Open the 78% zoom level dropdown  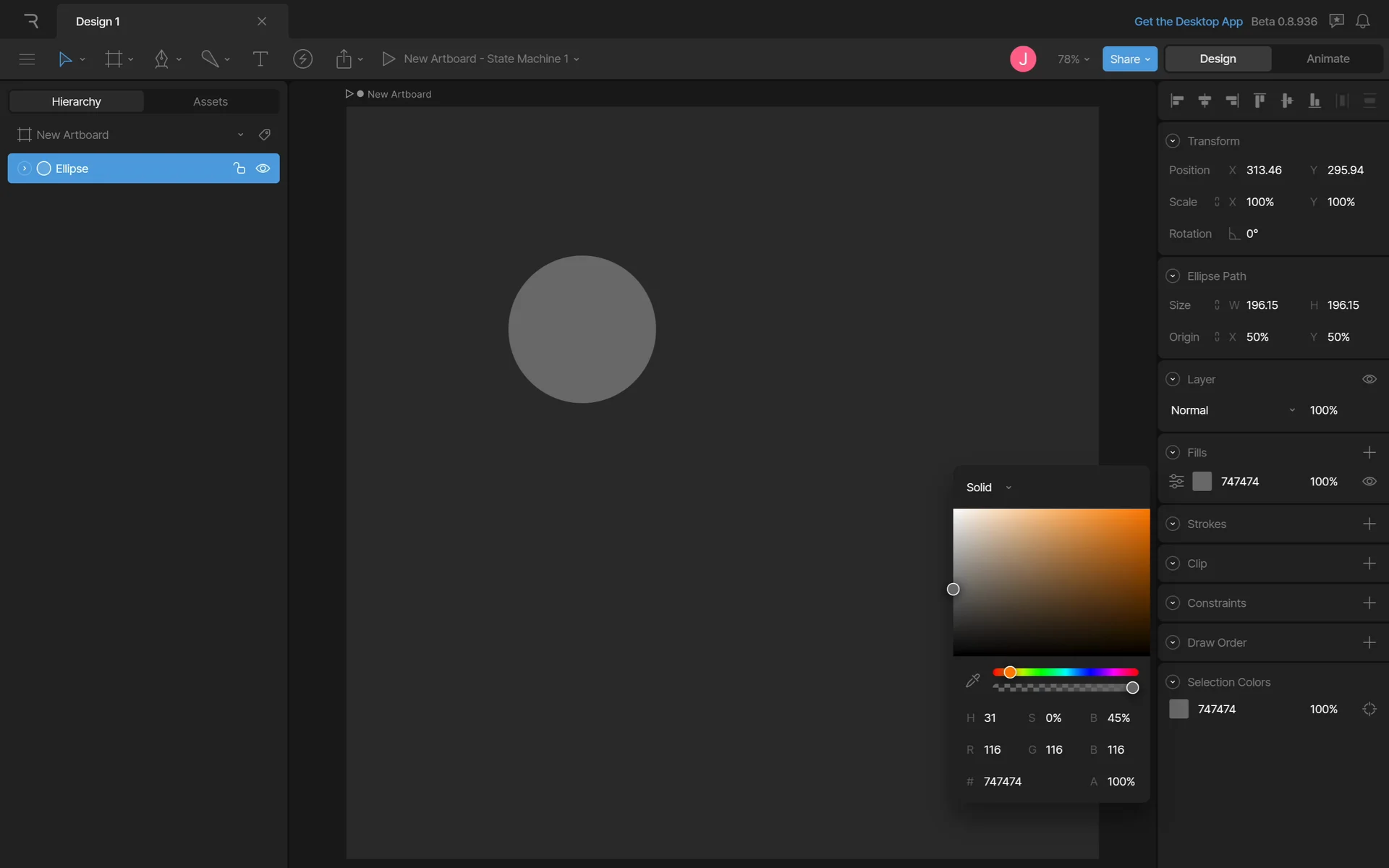1073,59
